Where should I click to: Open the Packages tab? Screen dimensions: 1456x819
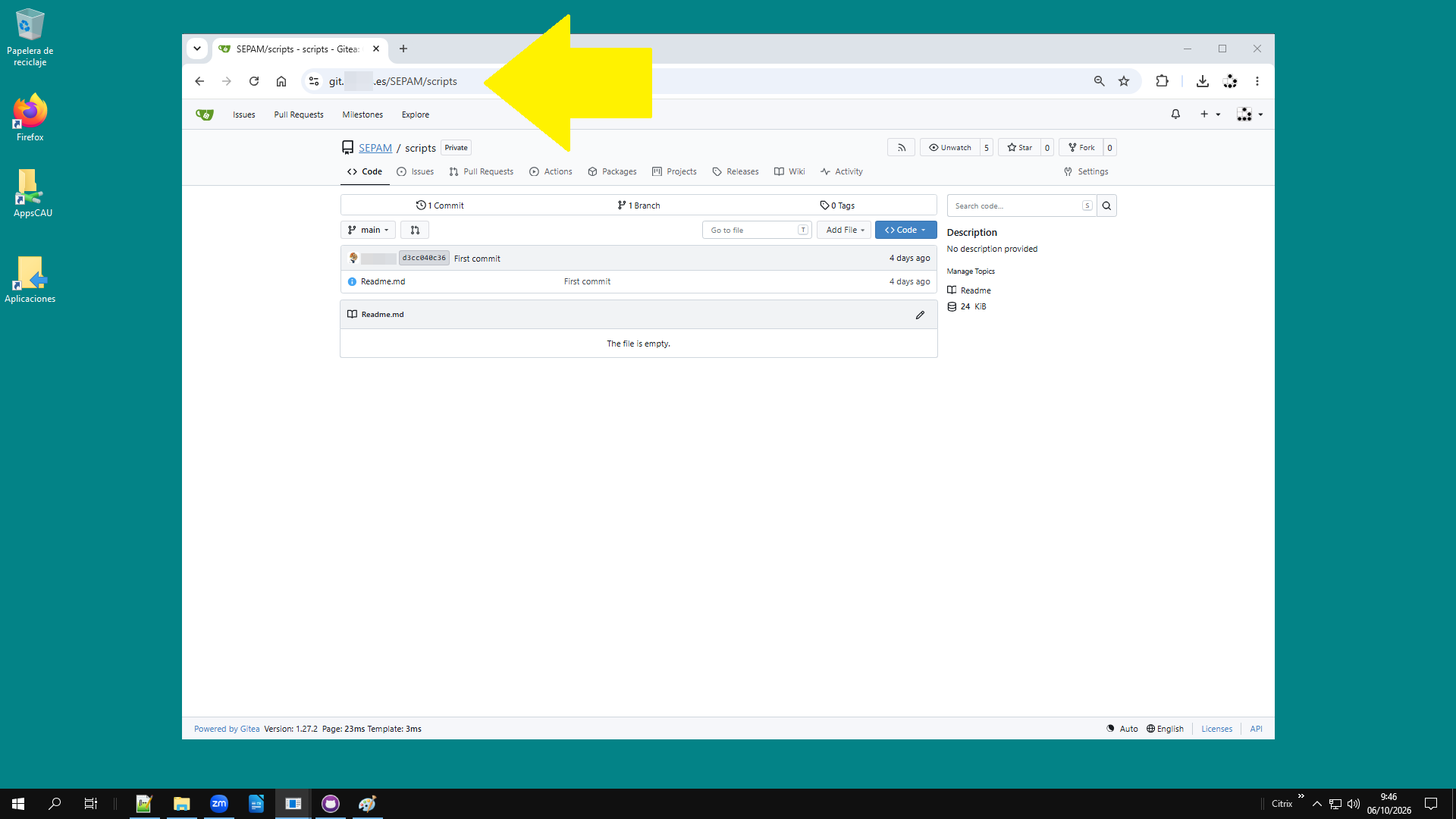612,172
